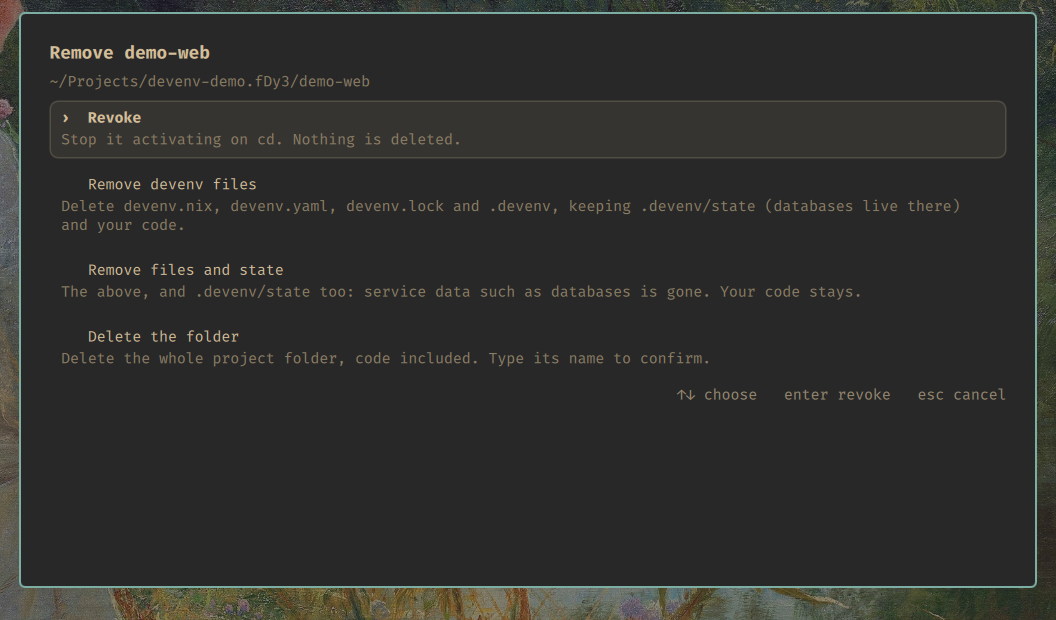Click the up-down arrows choose hint

[717, 394]
